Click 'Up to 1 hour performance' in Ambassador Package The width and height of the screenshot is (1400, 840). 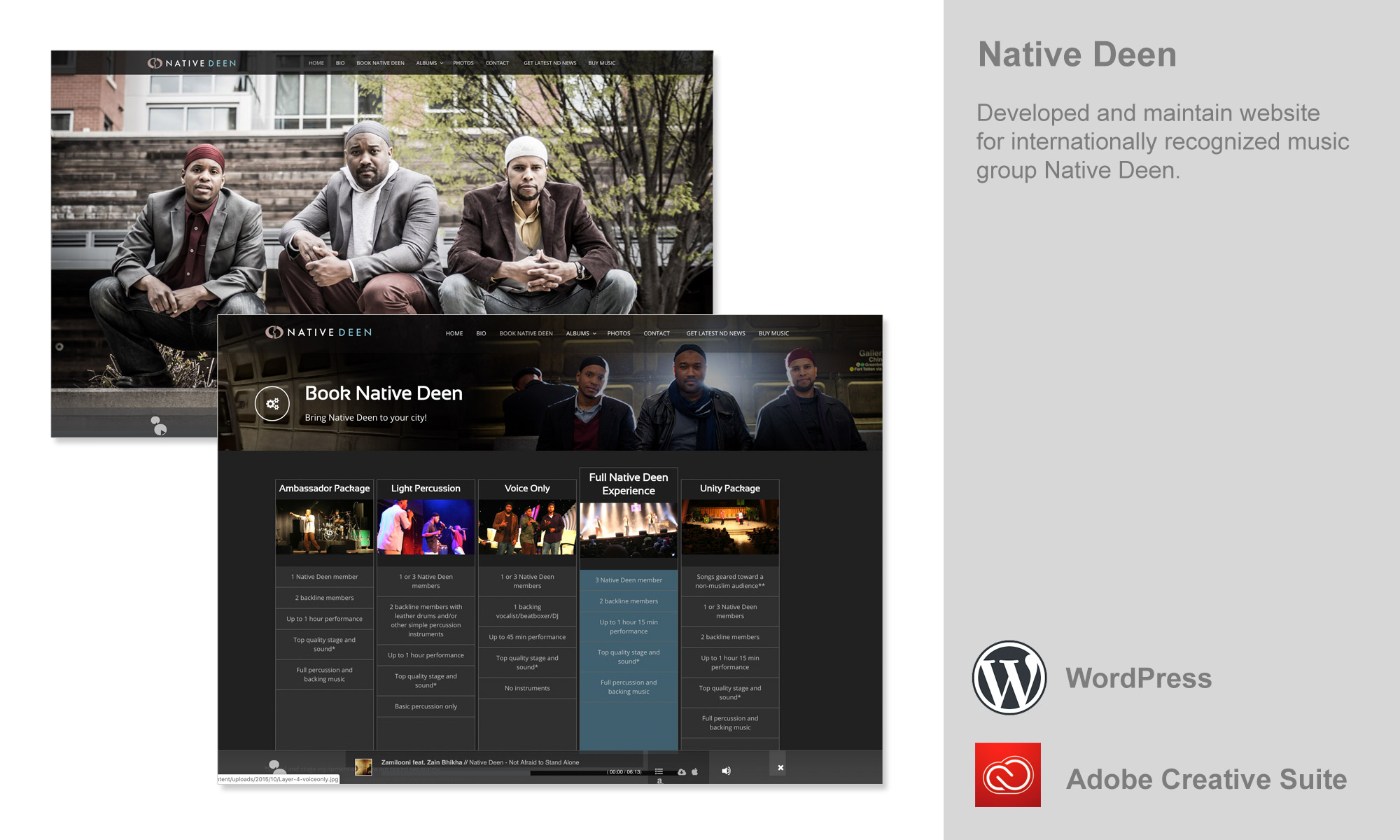(324, 619)
